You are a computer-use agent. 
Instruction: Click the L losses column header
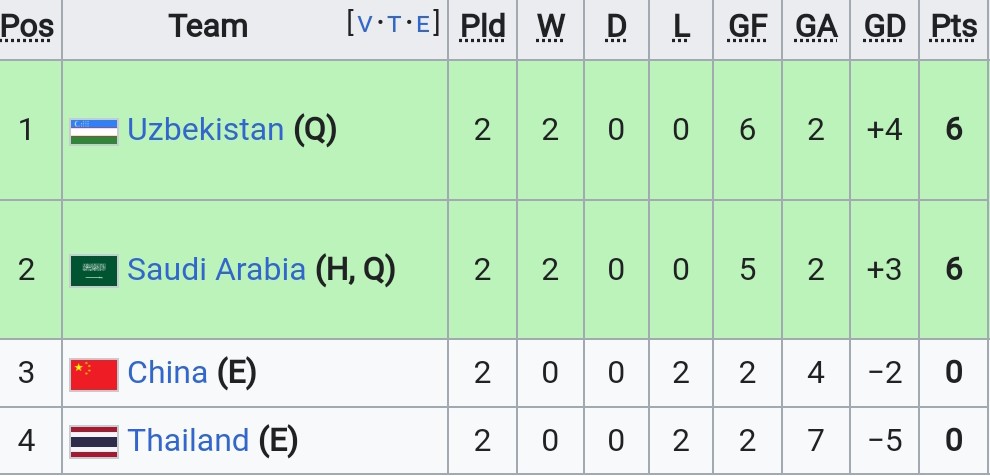point(681,26)
